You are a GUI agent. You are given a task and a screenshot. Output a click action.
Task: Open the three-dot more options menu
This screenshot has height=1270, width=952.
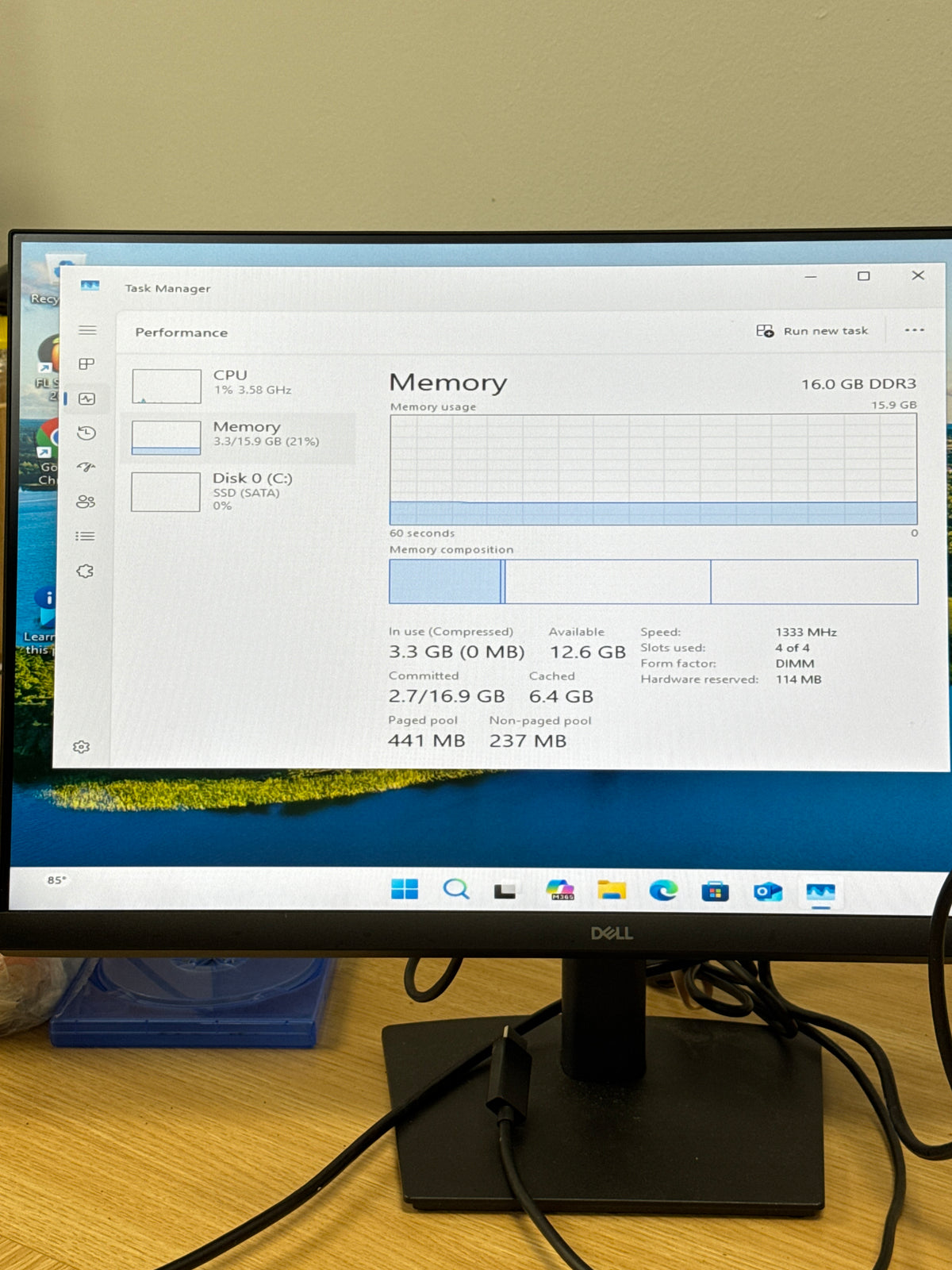pyautogui.click(x=915, y=330)
